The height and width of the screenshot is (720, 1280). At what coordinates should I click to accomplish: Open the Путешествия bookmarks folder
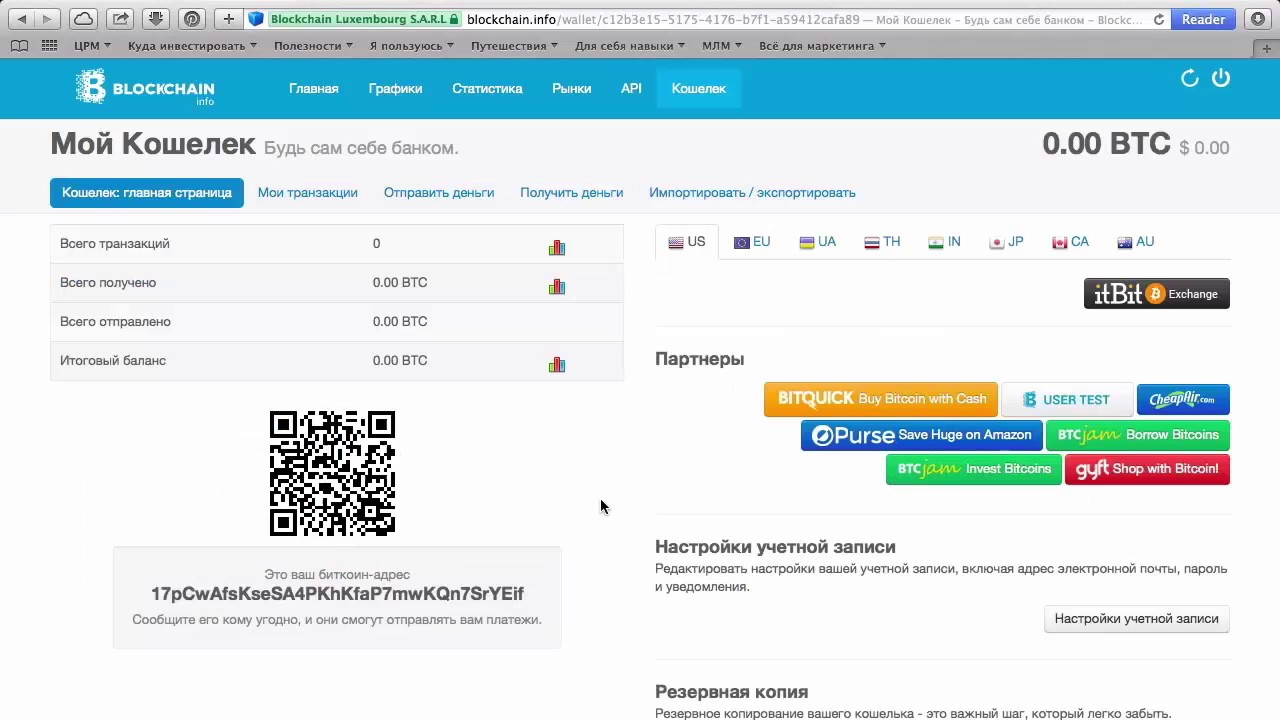(x=514, y=46)
